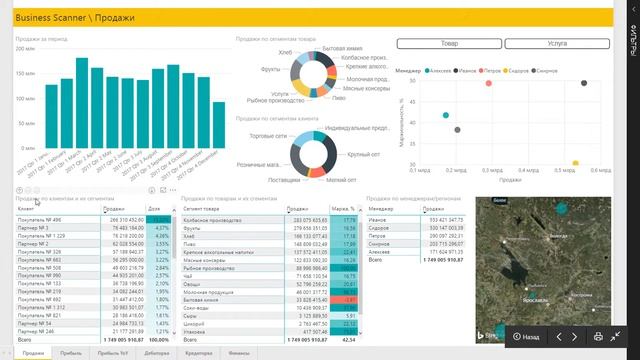Select the Иванов row in manager table
The width and height of the screenshot is (640, 360).
pyautogui.click(x=416, y=220)
